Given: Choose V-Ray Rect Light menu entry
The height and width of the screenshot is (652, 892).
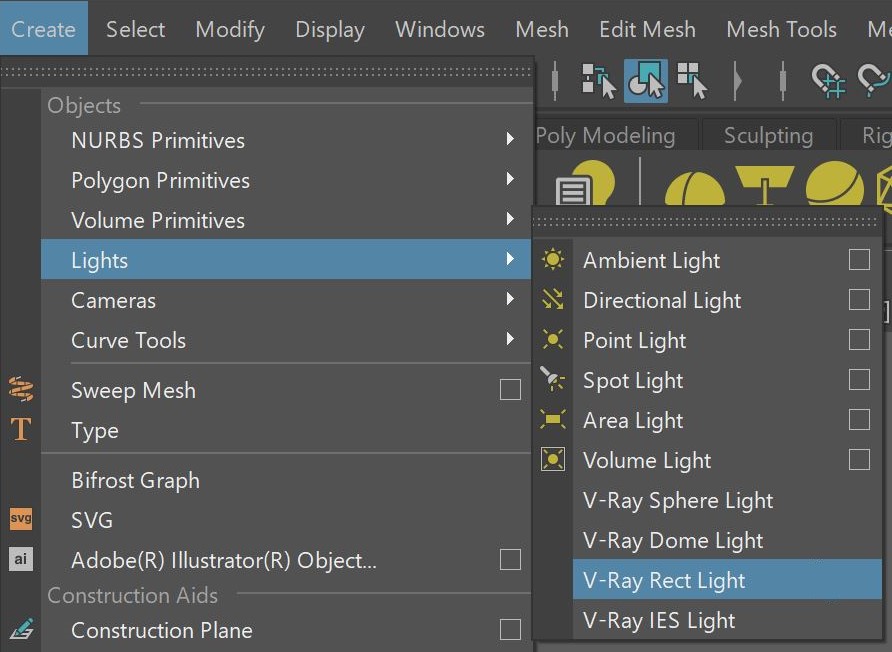Looking at the screenshot, I should (727, 580).
